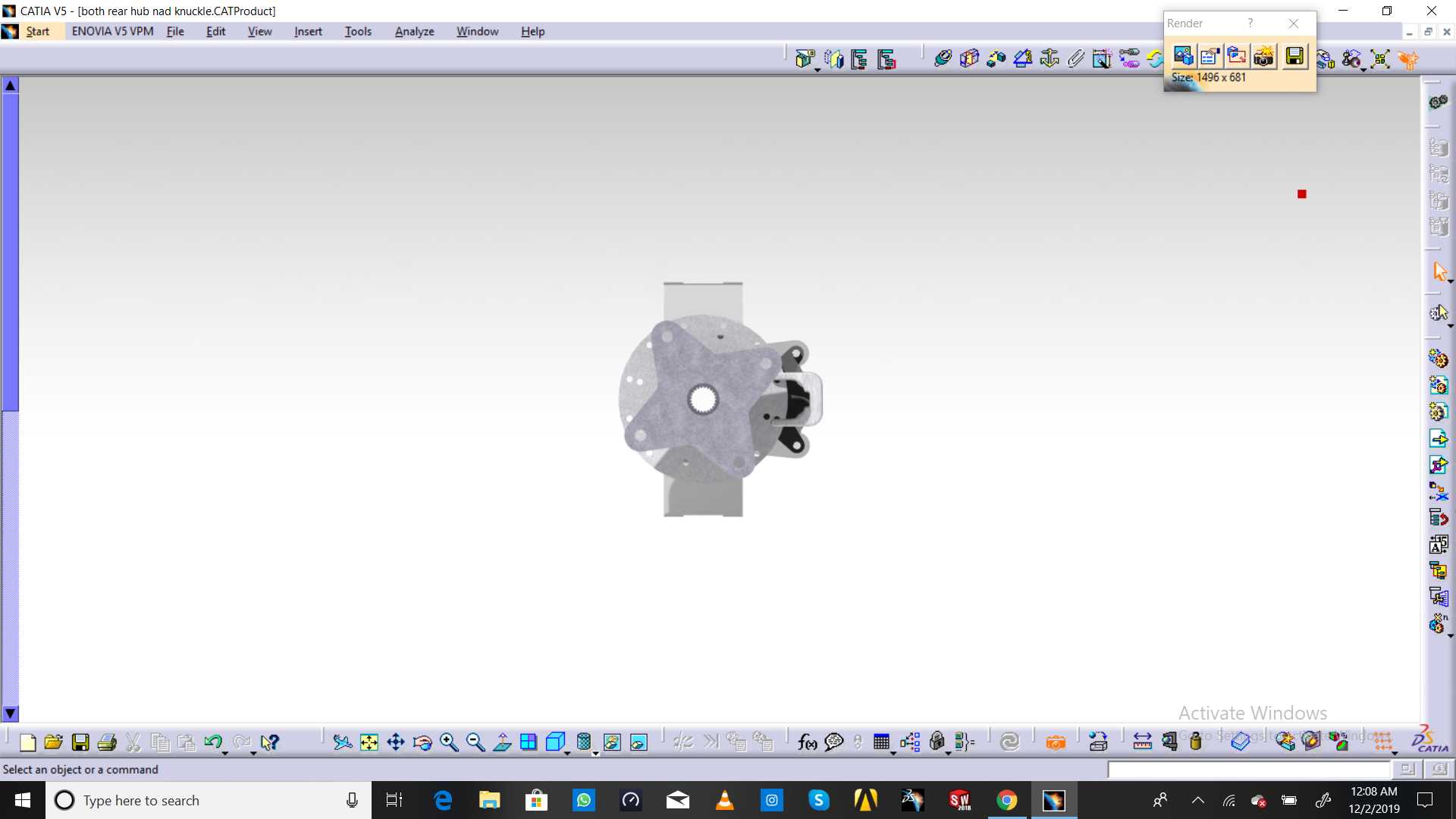Screen dimensions: 1456x819
Task: Click the Update All icon
Action: coord(1154,58)
